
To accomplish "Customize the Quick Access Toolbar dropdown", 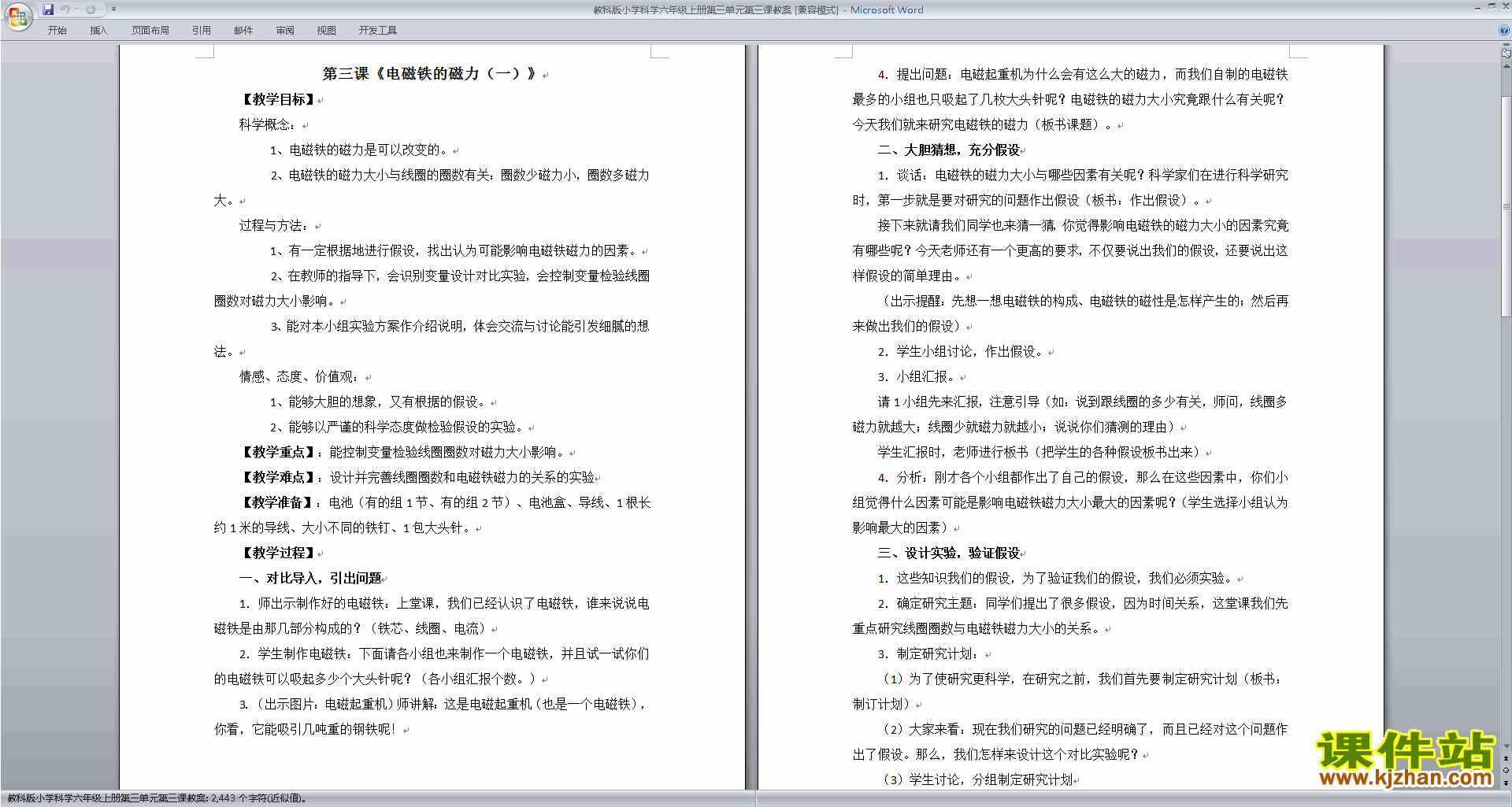I will click(113, 9).
